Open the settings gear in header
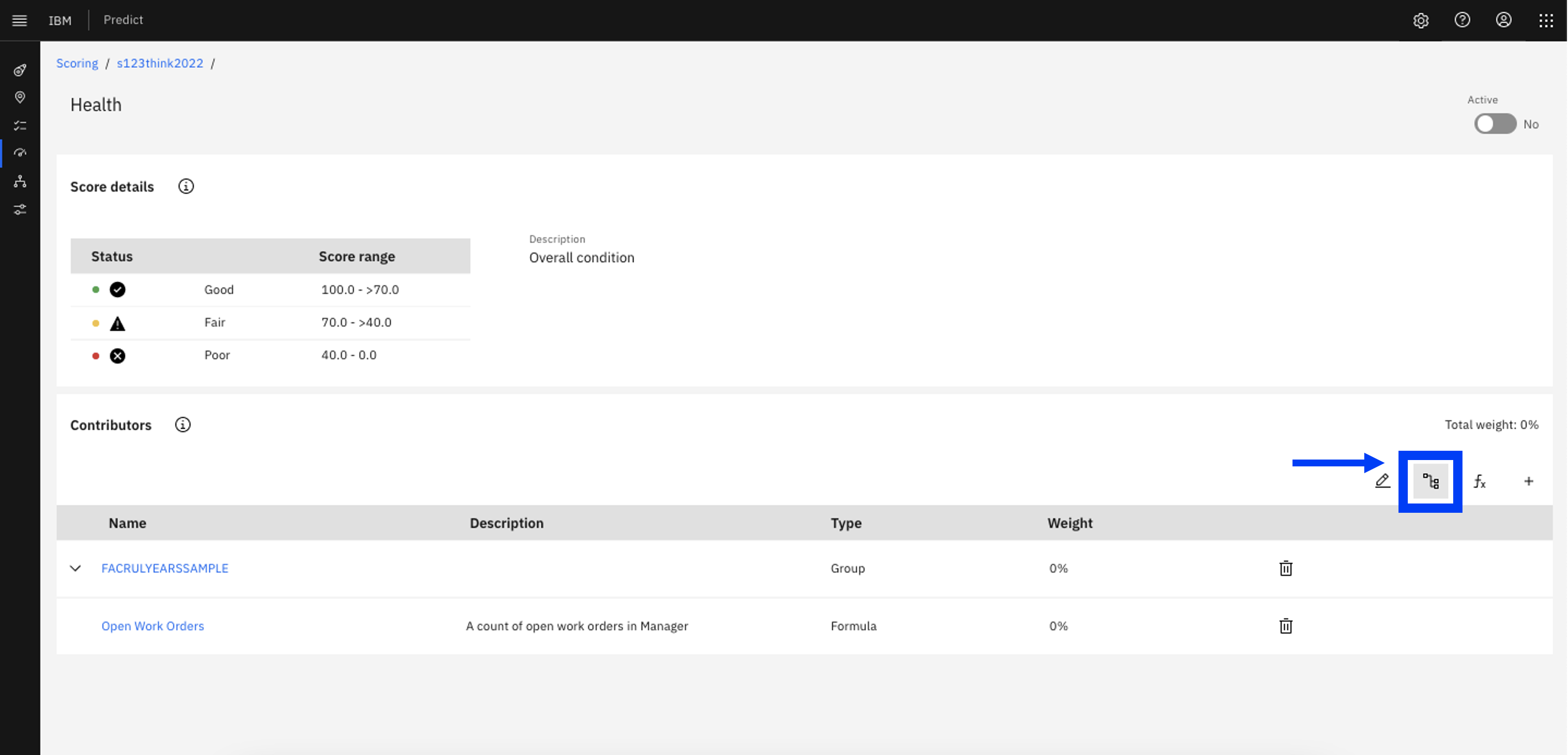This screenshot has width=1568, height=755. point(1420,20)
